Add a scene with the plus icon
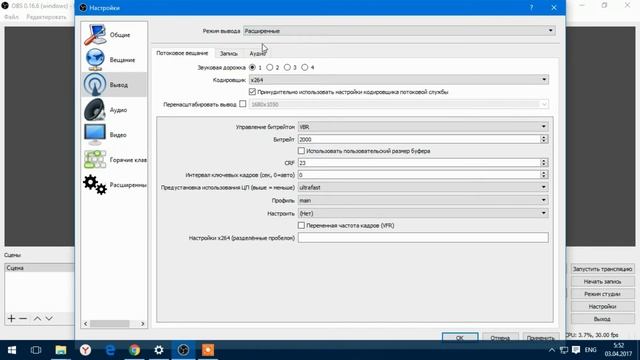The width and height of the screenshot is (640, 360). (11, 318)
